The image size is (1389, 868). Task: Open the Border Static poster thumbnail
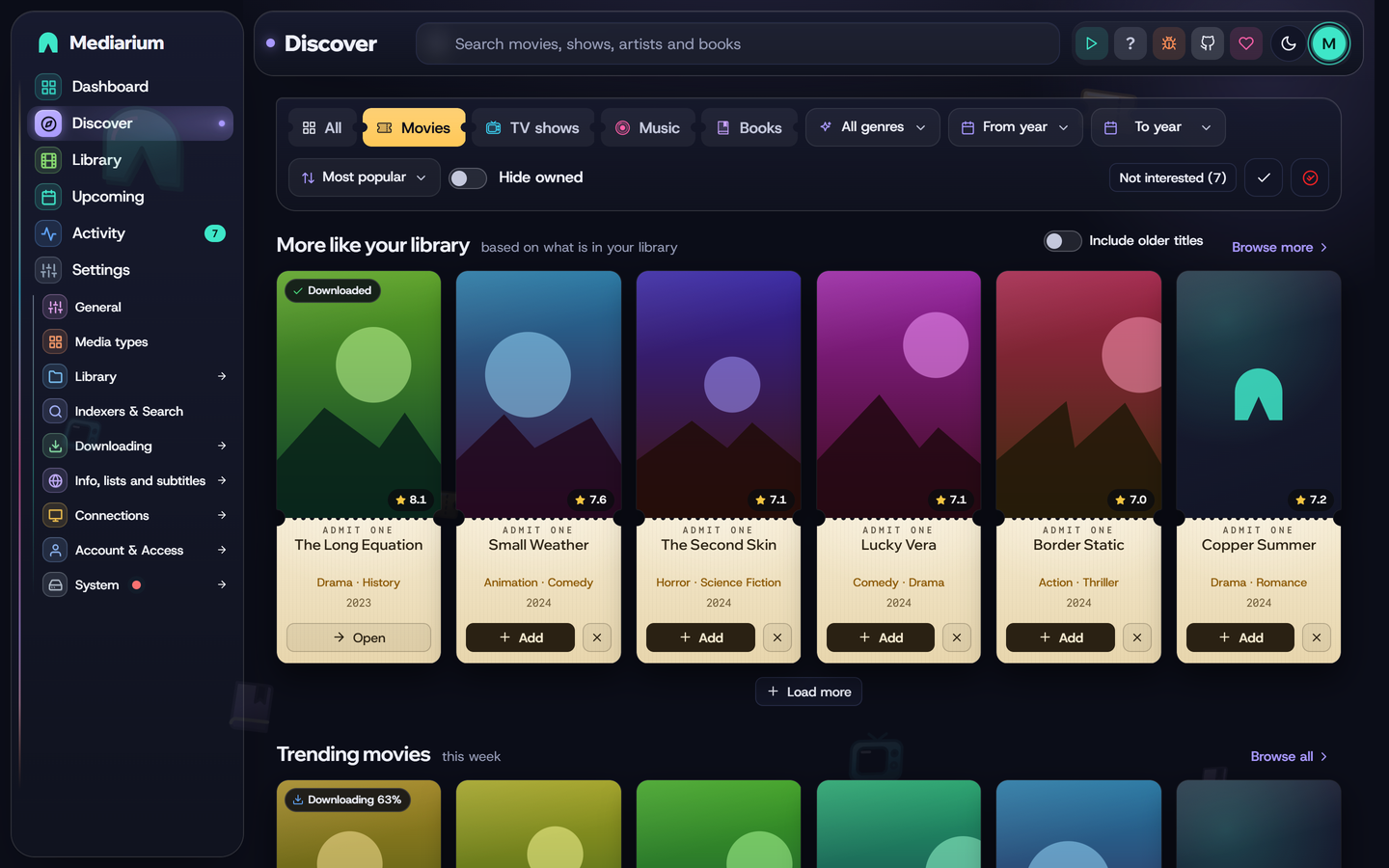[x=1078, y=393]
